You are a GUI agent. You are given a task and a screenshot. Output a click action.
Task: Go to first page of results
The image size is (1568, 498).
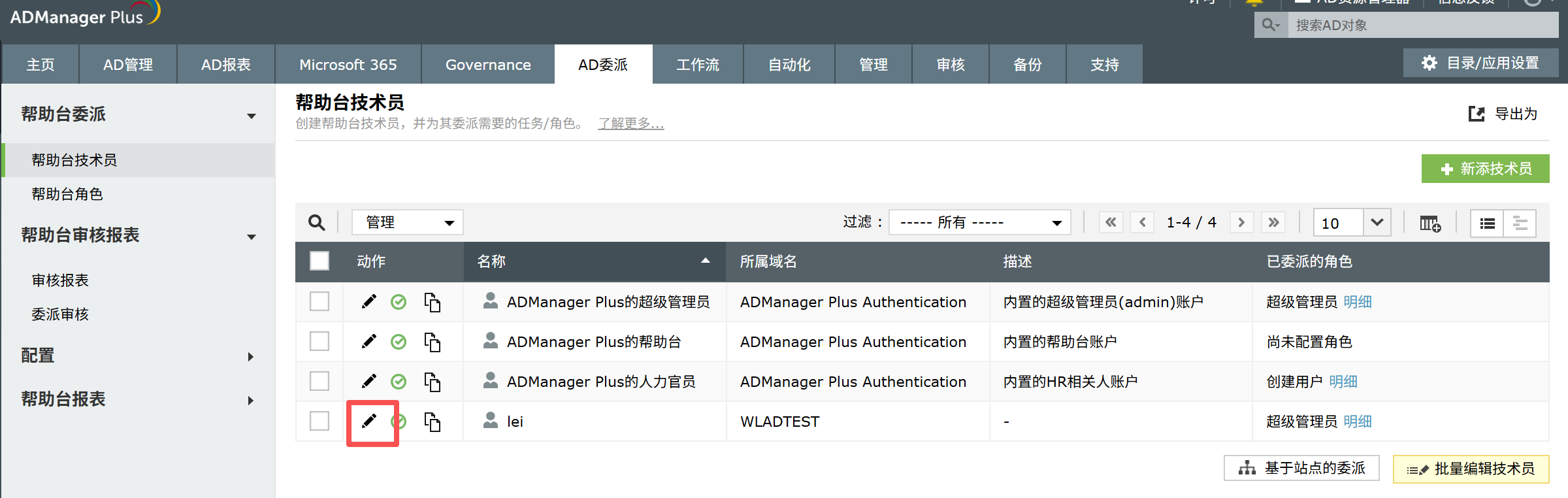(1111, 222)
